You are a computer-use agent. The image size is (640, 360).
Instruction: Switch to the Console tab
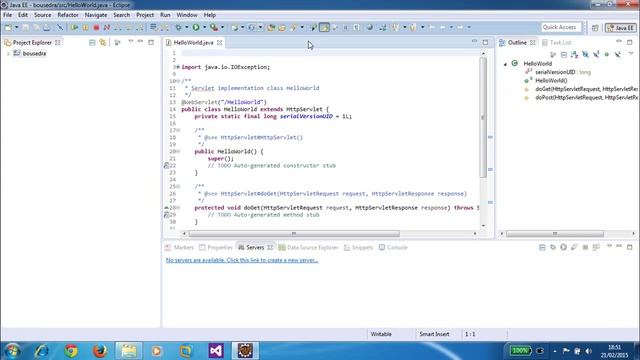click(393, 247)
